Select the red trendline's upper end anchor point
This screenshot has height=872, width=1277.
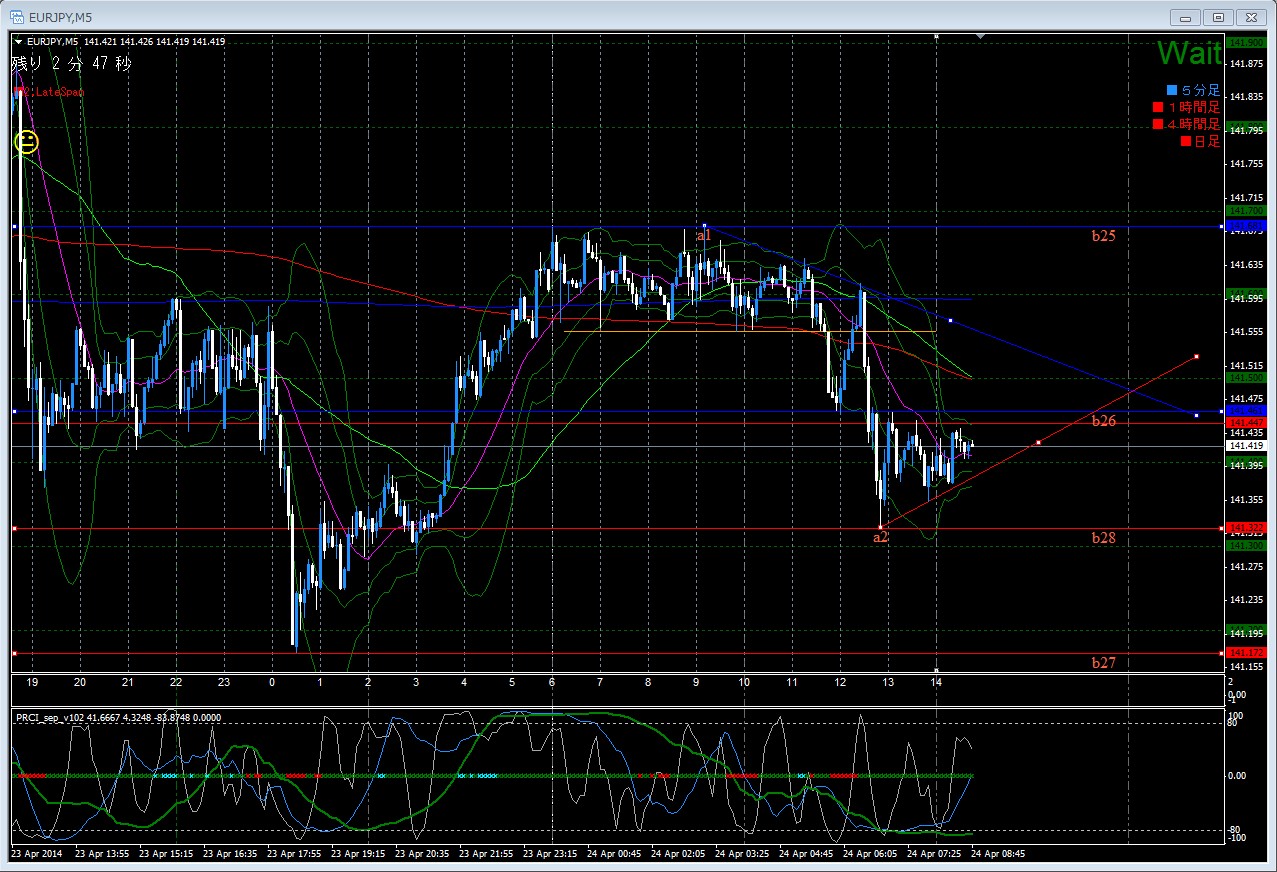click(x=1197, y=356)
